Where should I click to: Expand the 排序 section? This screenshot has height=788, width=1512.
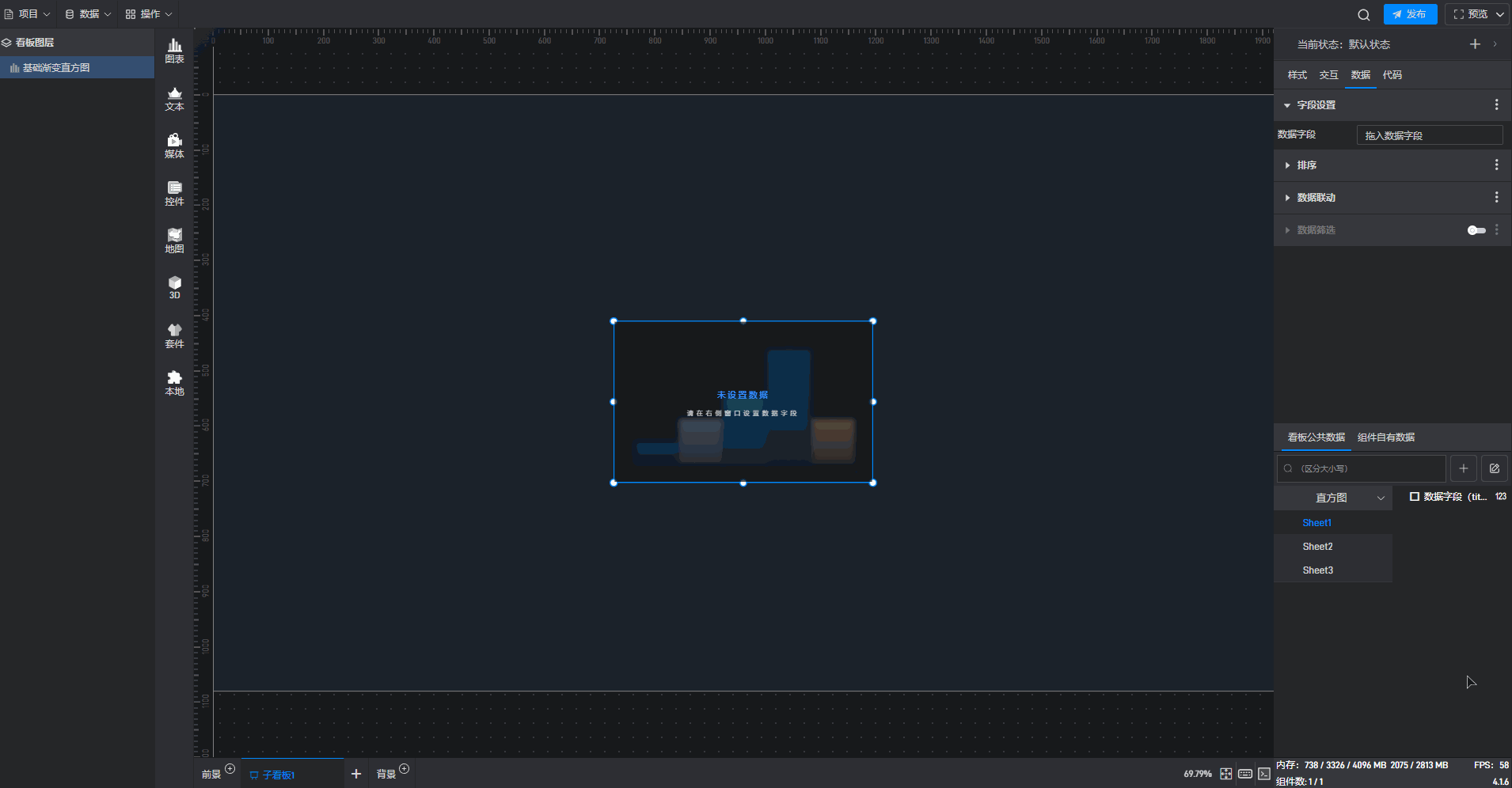(x=1306, y=165)
